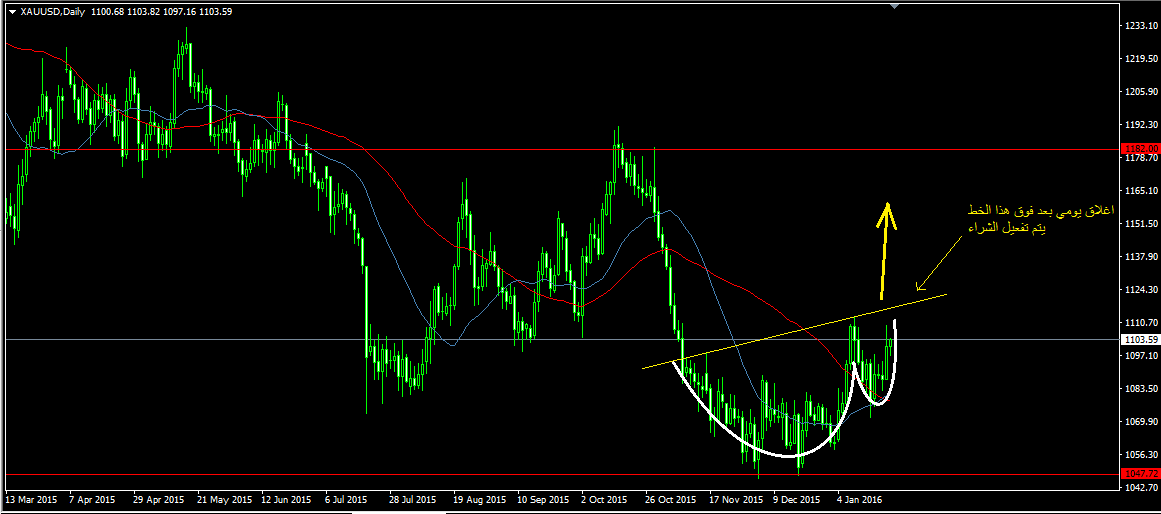Click the 9 Dec 2015 date label
The image size is (1161, 514).
click(x=795, y=498)
